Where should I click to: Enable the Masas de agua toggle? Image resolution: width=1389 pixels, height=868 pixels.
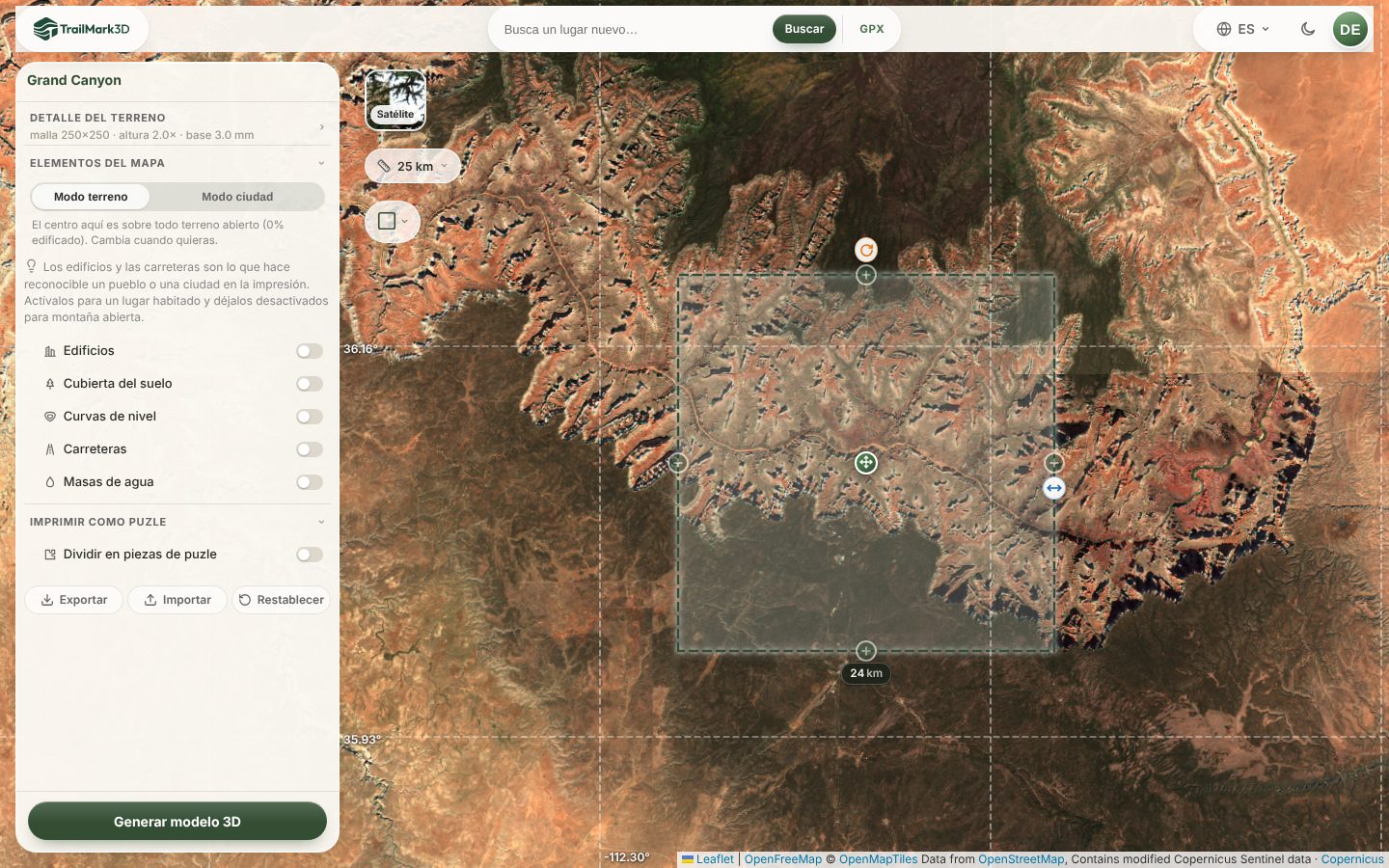(310, 482)
